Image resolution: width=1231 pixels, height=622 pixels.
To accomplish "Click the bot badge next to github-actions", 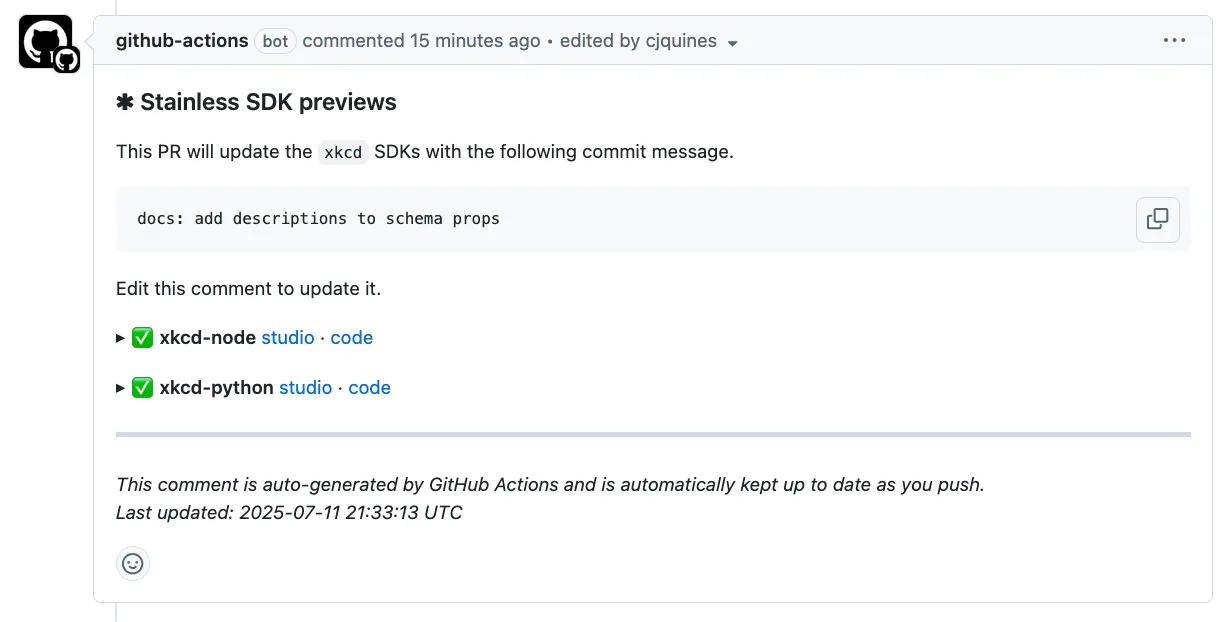I will coord(275,41).
